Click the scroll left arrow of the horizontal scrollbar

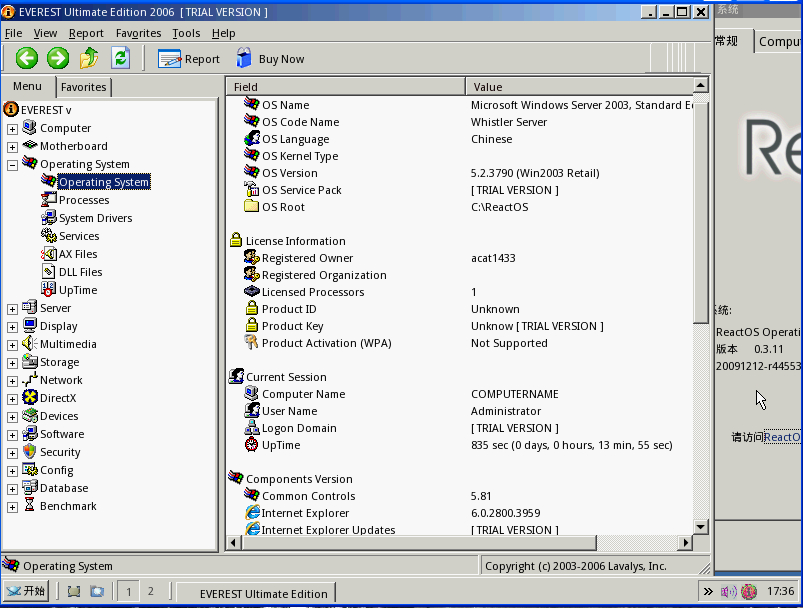[x=234, y=542]
